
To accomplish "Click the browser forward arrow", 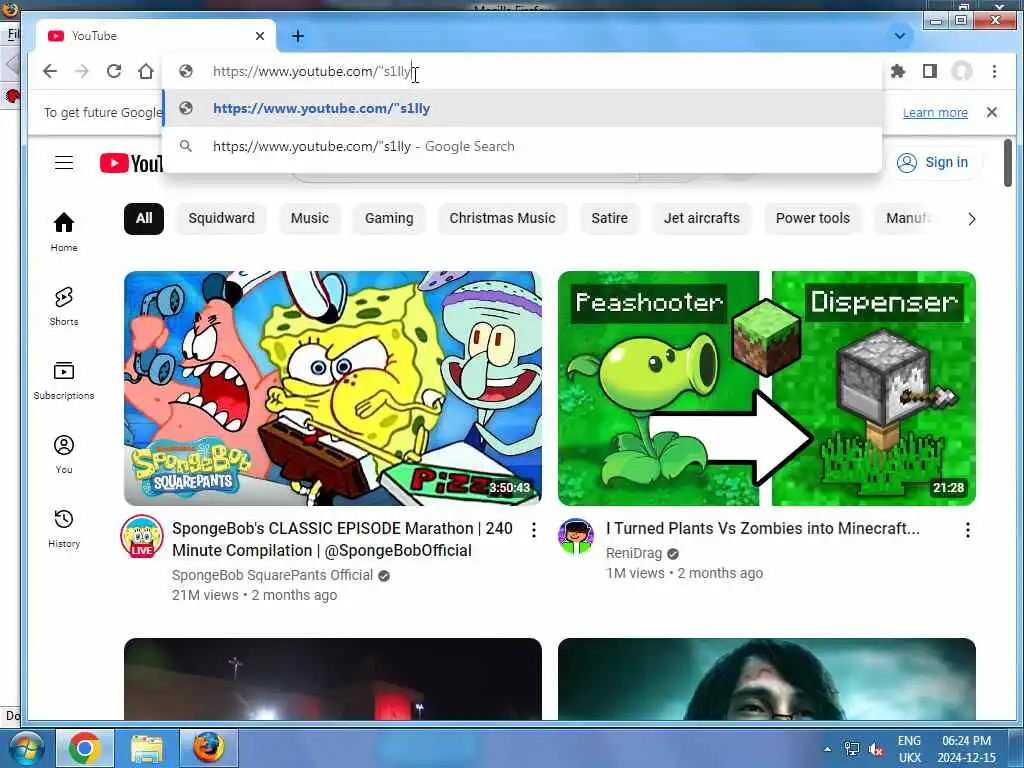I will click(x=82, y=71).
